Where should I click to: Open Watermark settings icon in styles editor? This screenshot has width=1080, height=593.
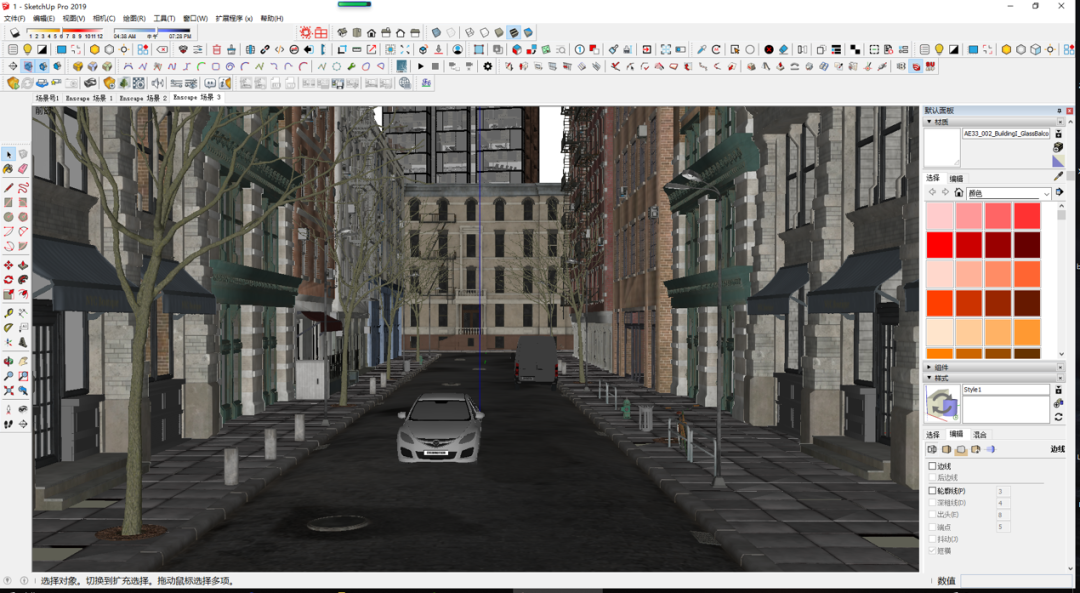[975, 449]
